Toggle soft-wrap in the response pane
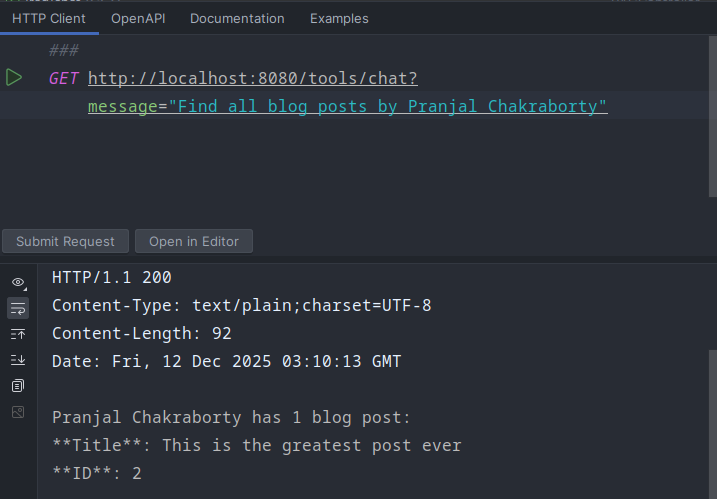This screenshot has height=499, width=717. pos(18,308)
